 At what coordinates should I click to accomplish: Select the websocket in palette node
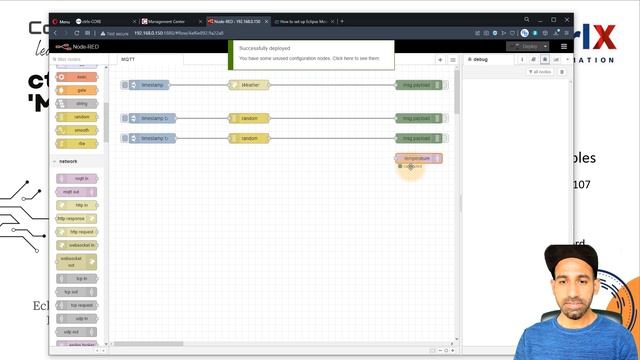77,245
